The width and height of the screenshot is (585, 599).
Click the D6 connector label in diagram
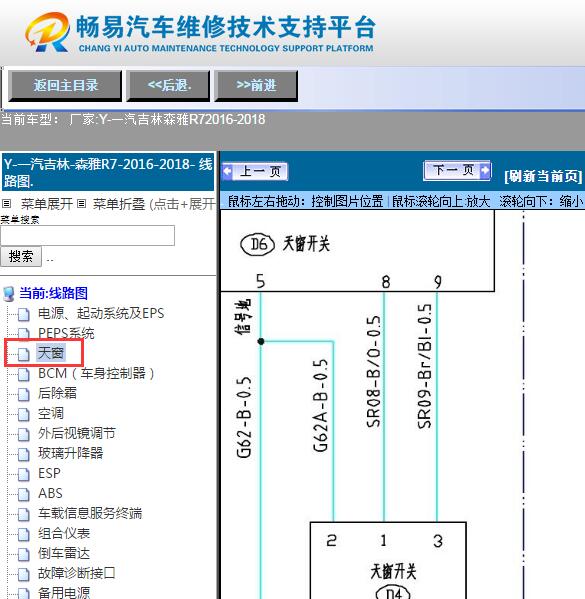click(x=258, y=244)
